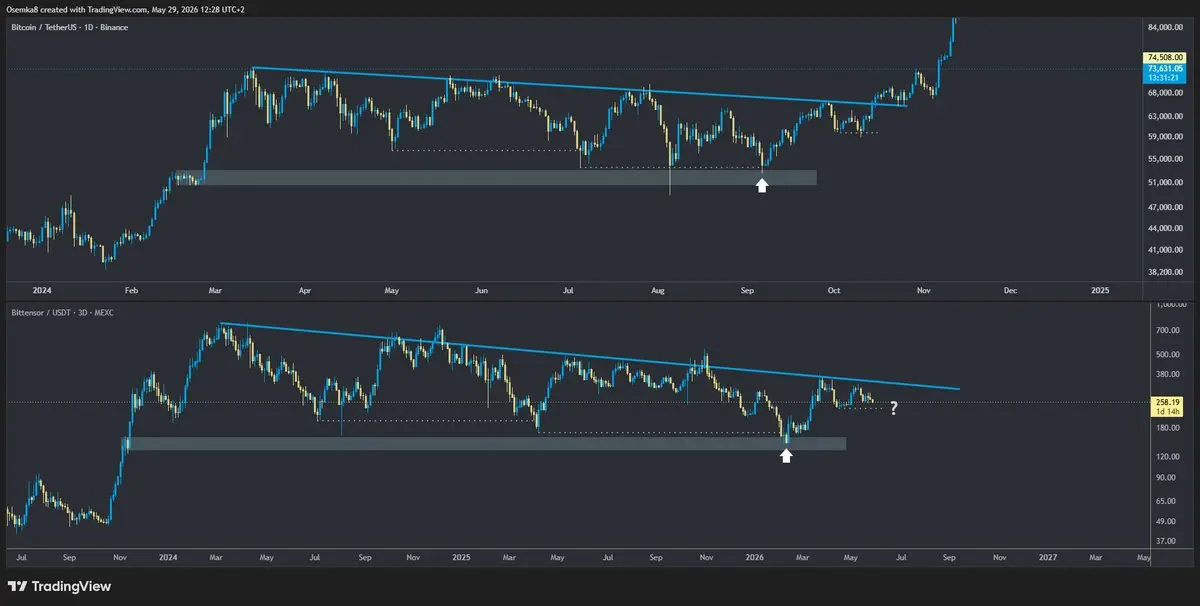This screenshot has width=1200, height=606.
Task: Select the blue trendline on Bittensor chart
Action: (590, 356)
